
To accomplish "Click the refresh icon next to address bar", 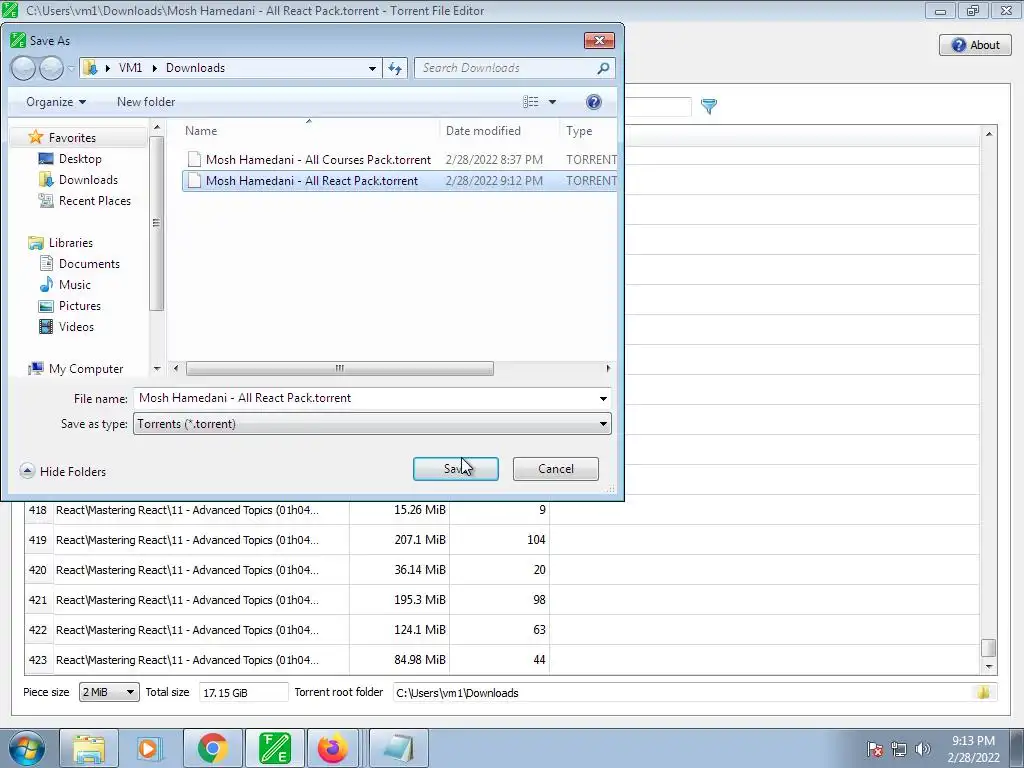I will click(x=395, y=68).
